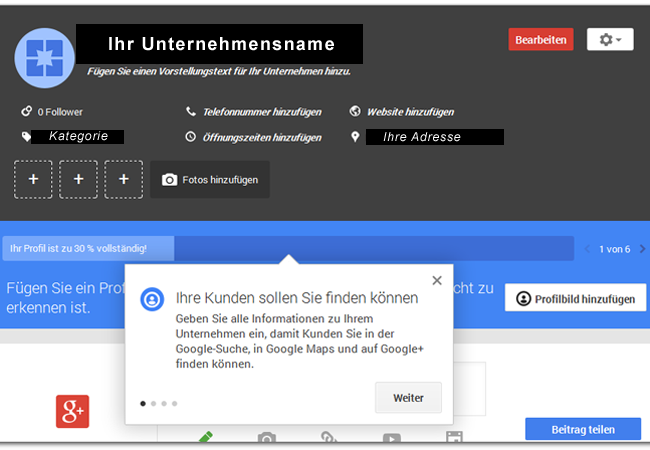Screen dimensions: 650x450
Task: Click Telefonnummer hinzufügen link
Action: pyautogui.click(x=262, y=112)
